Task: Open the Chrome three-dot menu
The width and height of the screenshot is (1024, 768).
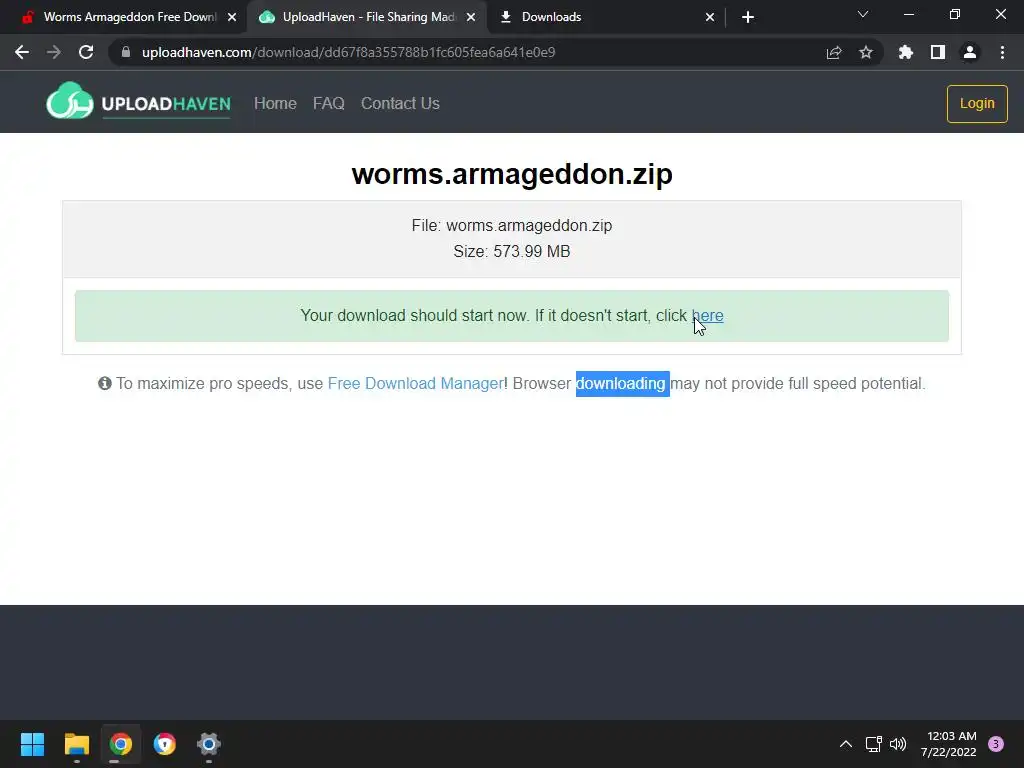Action: coord(1002,52)
